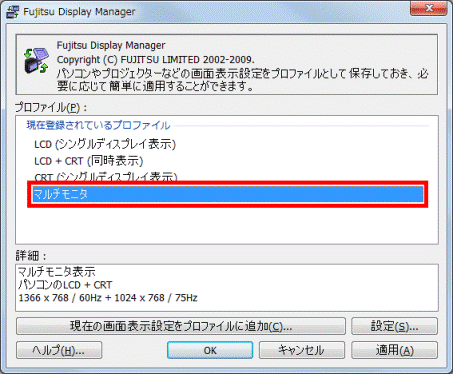Open 設定(S)... settings button
The height and width of the screenshot is (374, 453).
point(394,326)
